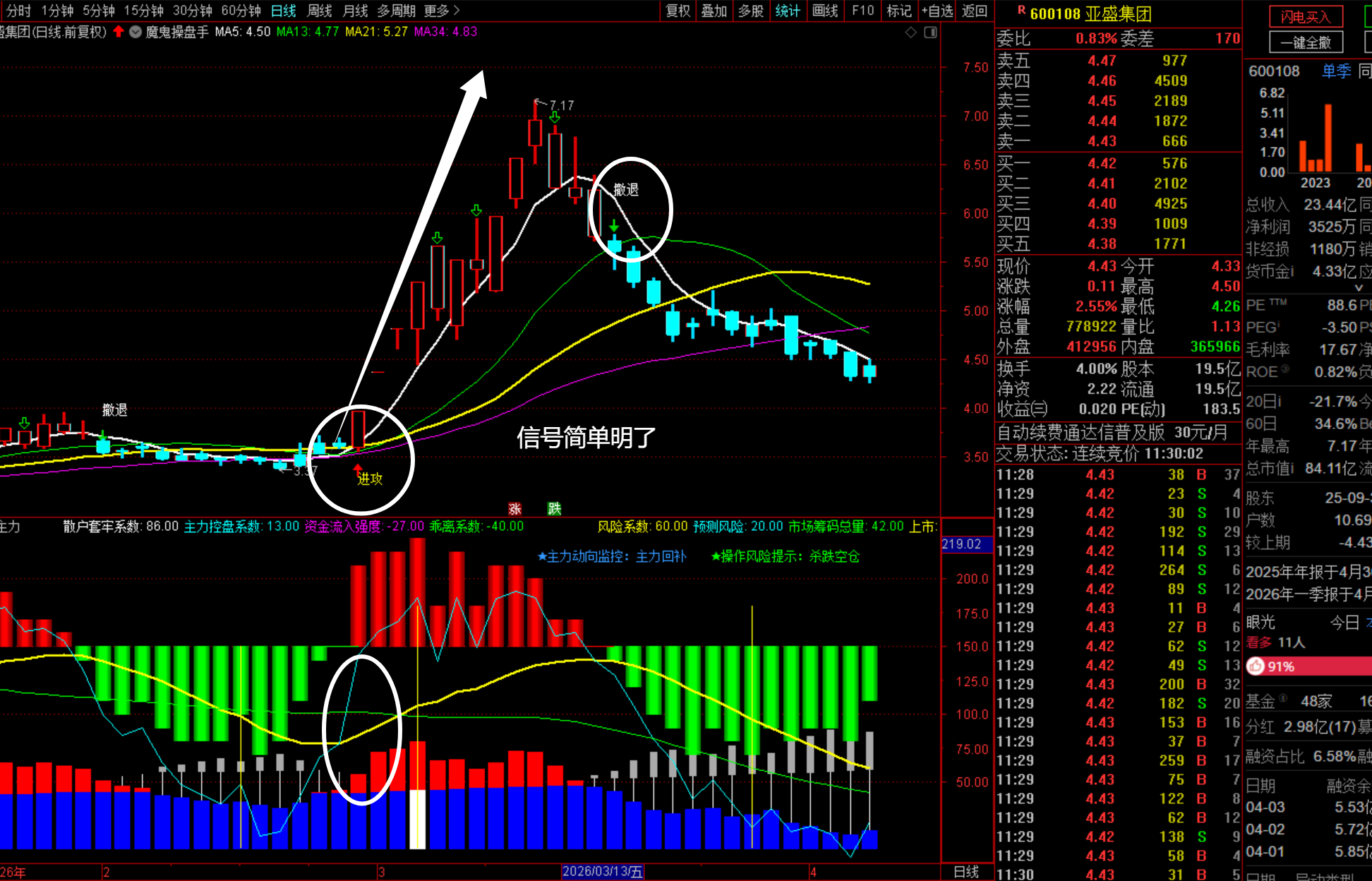Click the R marker icon before 600108
This screenshot has width=1372, height=881.
(1021, 11)
